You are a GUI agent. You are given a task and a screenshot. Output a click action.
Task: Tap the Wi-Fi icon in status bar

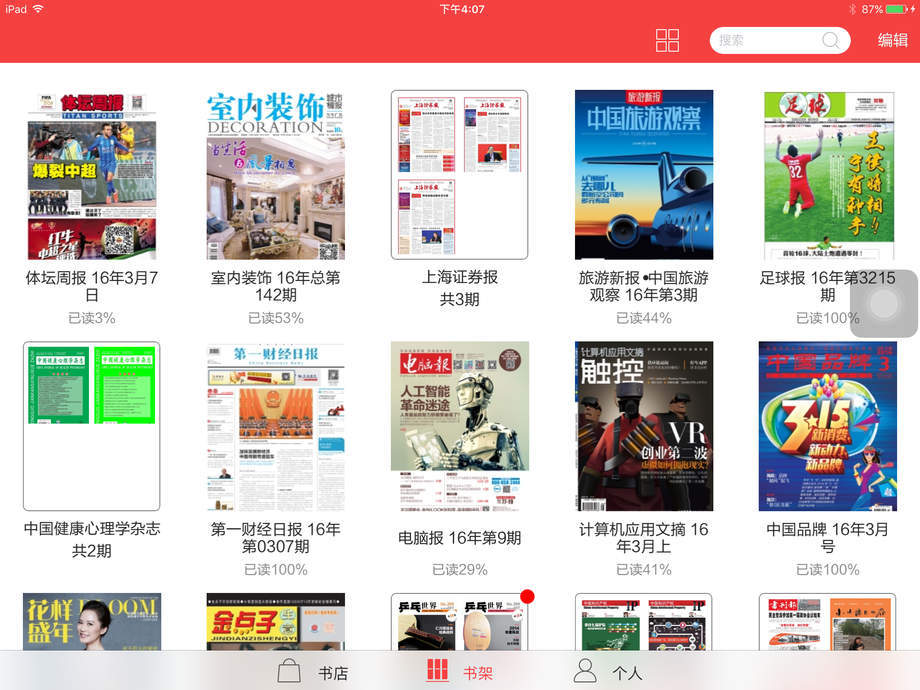click(38, 9)
